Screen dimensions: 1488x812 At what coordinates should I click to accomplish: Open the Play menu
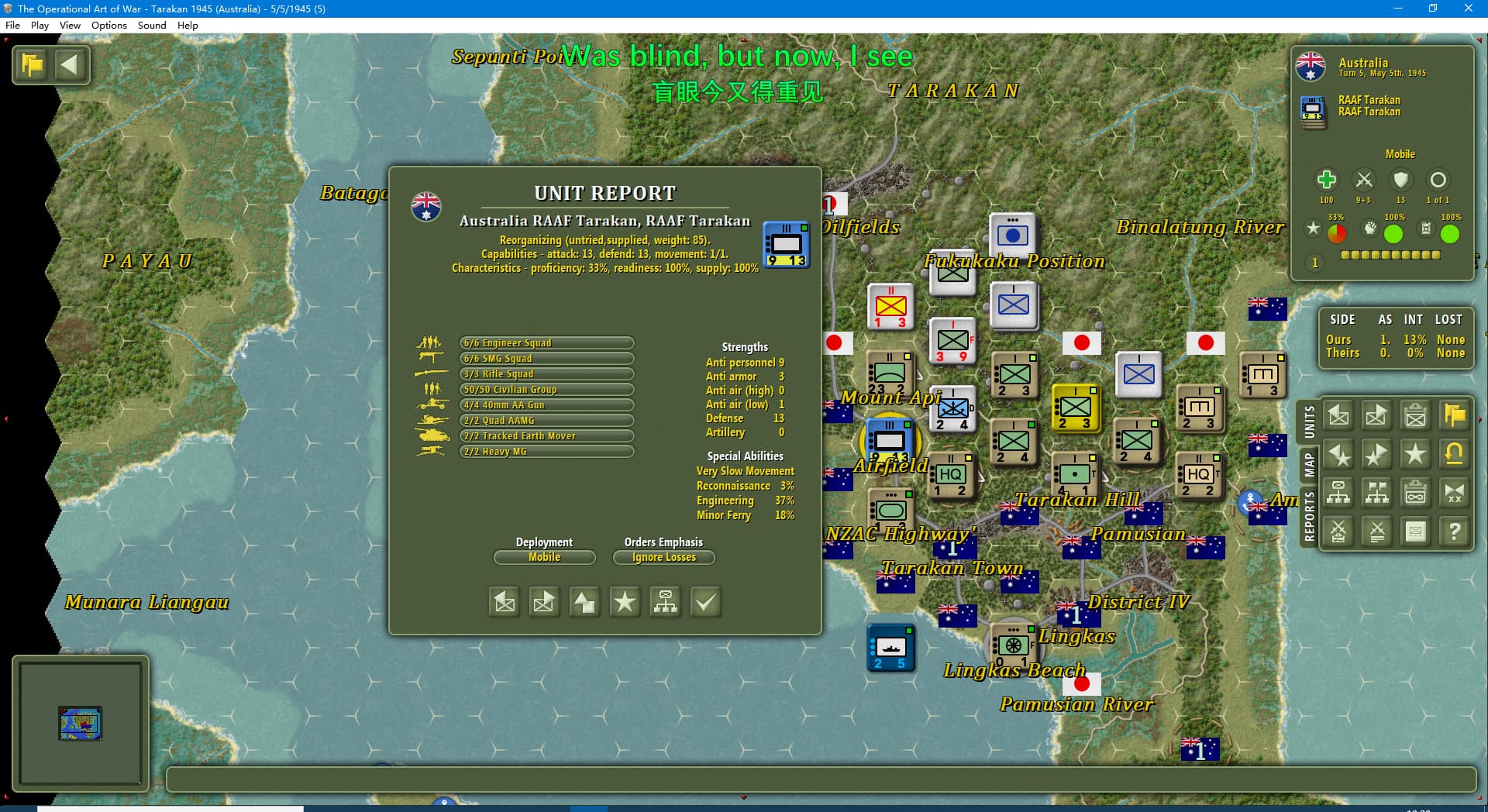(40, 25)
